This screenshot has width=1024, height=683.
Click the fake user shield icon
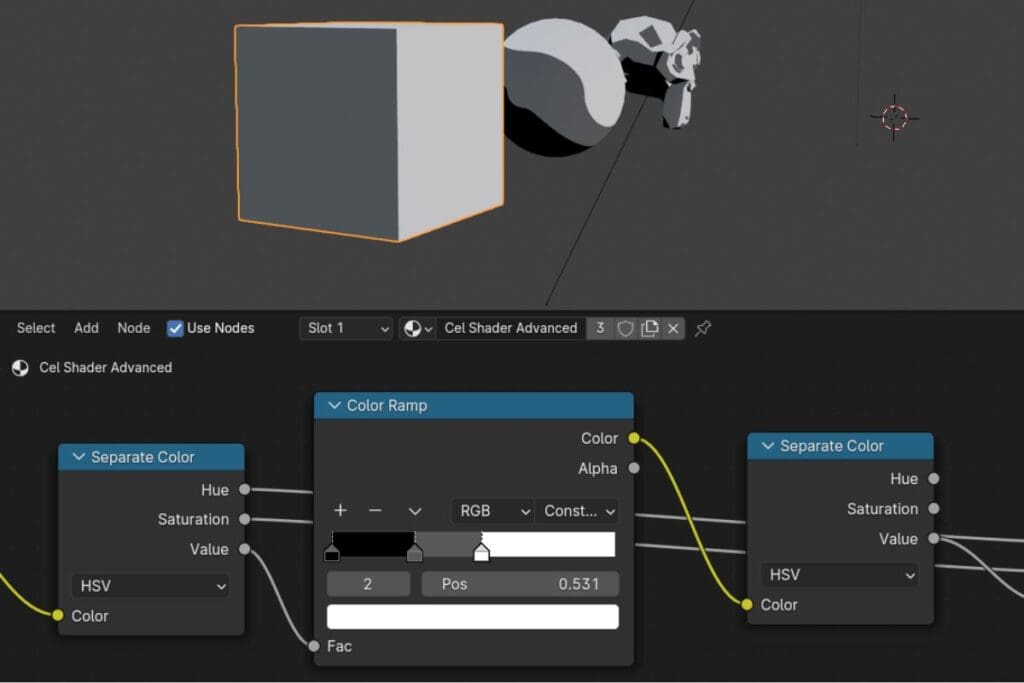coord(625,328)
